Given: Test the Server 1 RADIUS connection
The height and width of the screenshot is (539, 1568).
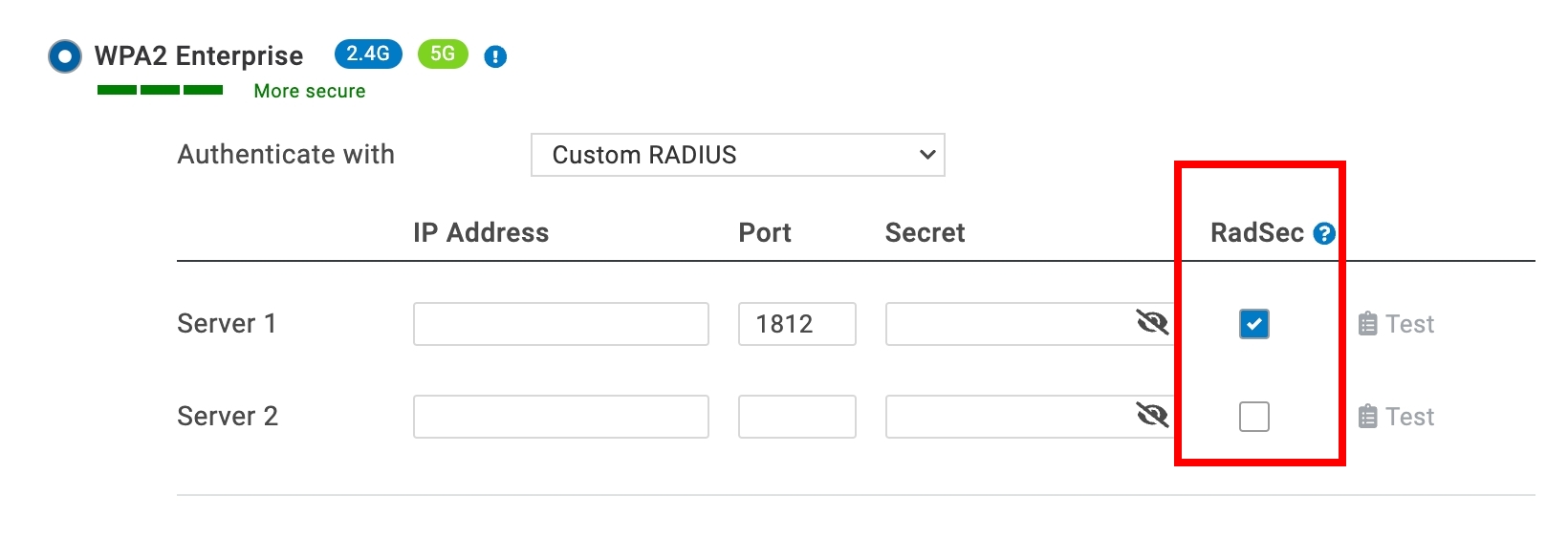Looking at the screenshot, I should (x=1397, y=324).
